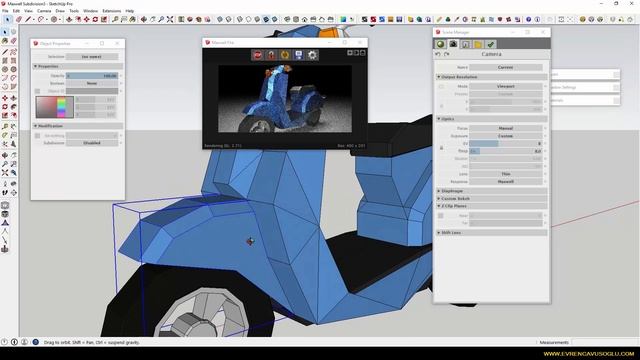
Task: Toggle the Grouping checkbox under Modification
Action: click(38, 136)
